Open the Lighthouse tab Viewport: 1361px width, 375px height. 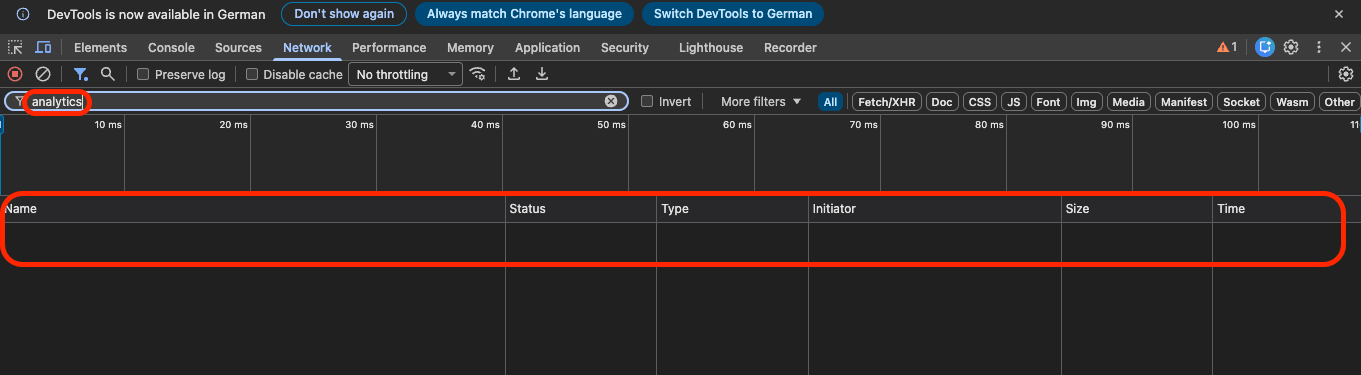pos(711,47)
